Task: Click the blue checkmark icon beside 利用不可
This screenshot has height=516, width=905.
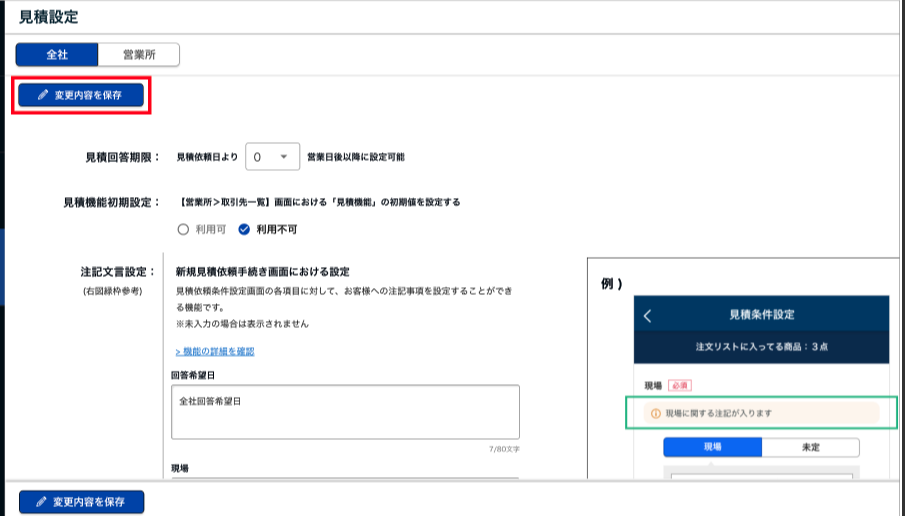Action: pyautogui.click(x=244, y=229)
